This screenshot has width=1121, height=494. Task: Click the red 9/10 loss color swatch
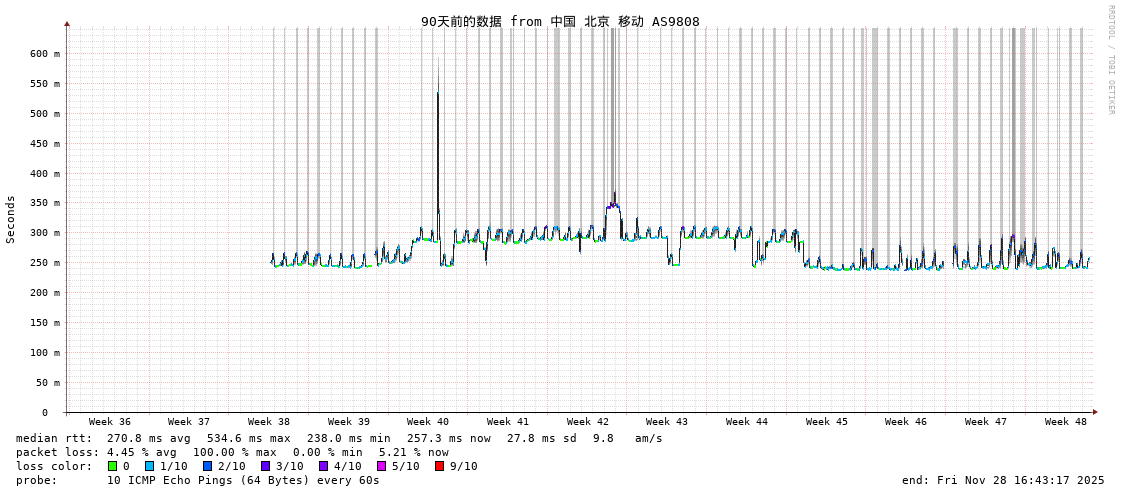coord(439,466)
